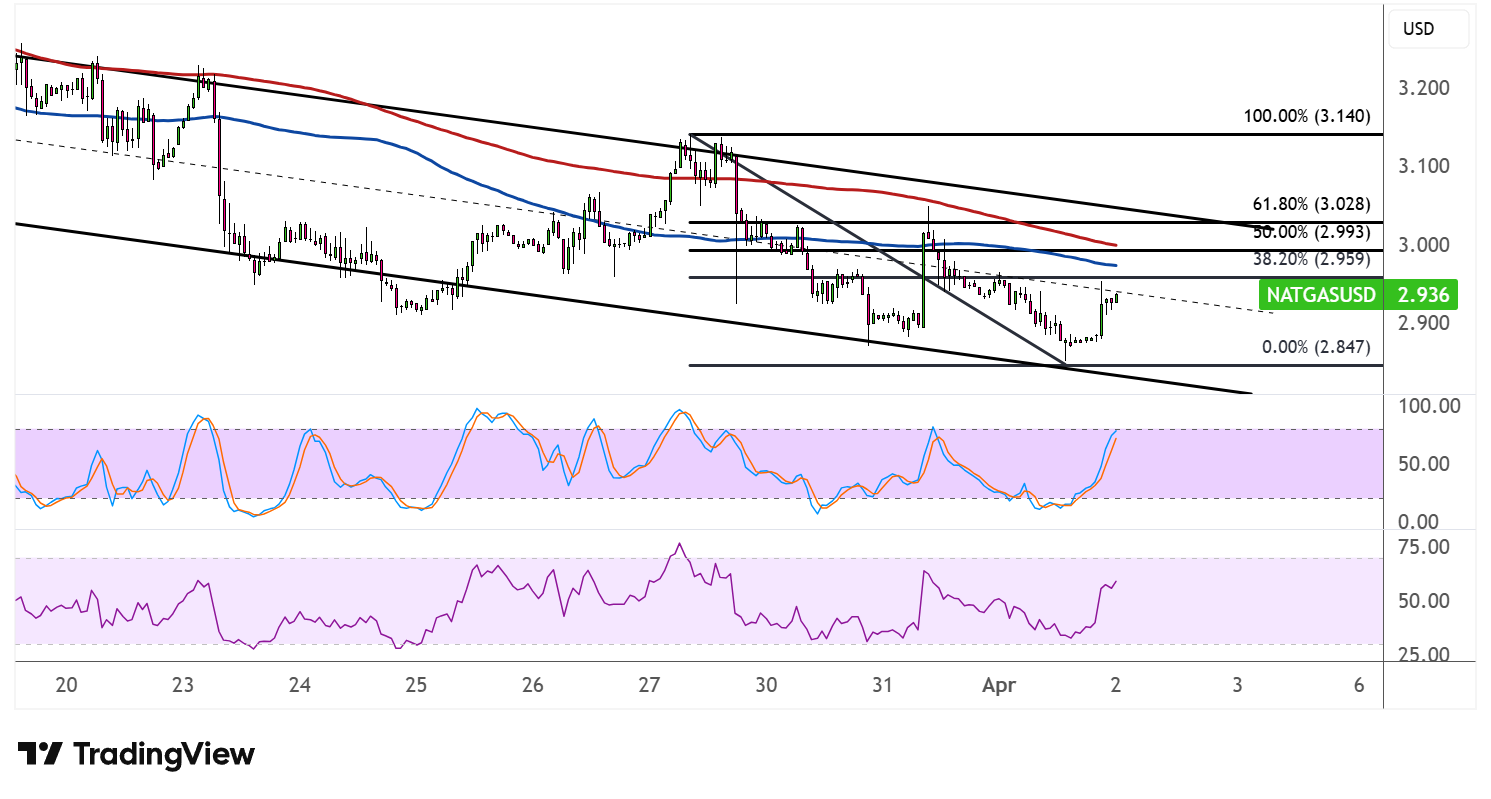The image size is (1491, 799).
Task: Click the 3.100 price axis value
Action: [x=1425, y=166]
